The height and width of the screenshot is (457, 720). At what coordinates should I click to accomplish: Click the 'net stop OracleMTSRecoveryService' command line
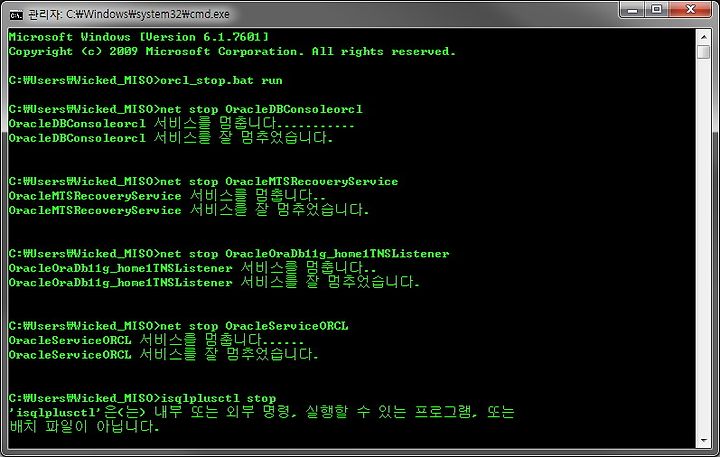pos(203,181)
